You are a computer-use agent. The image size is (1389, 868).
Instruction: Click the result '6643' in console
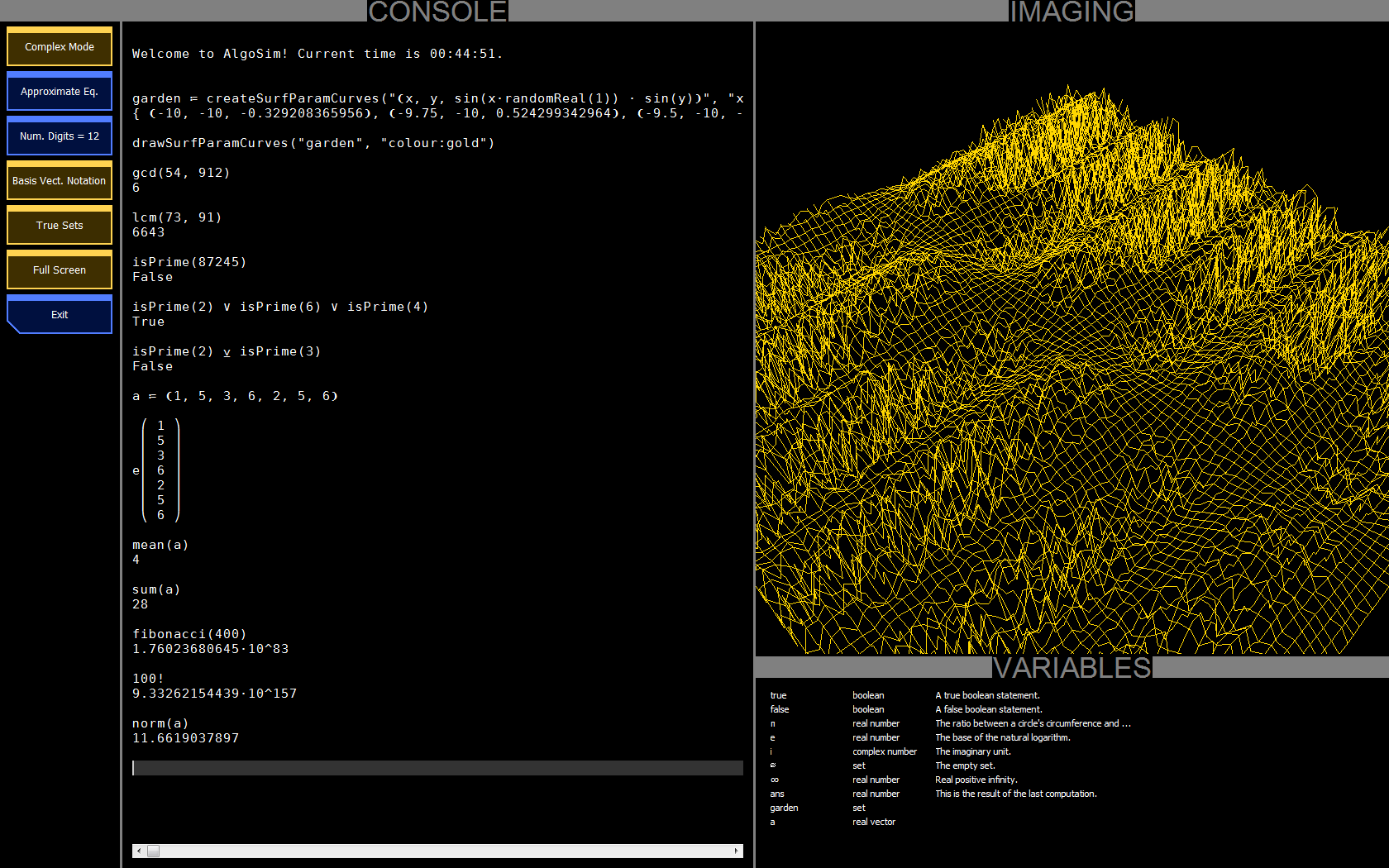click(x=149, y=232)
